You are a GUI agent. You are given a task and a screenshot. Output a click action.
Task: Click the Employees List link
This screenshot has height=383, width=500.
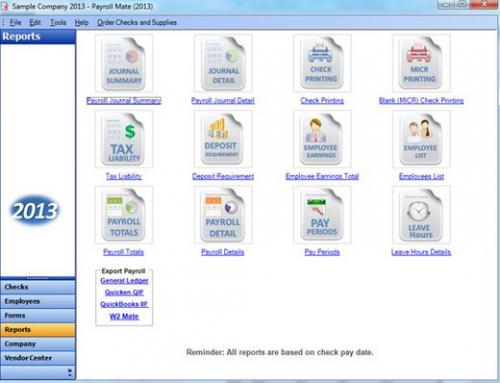tap(421, 176)
